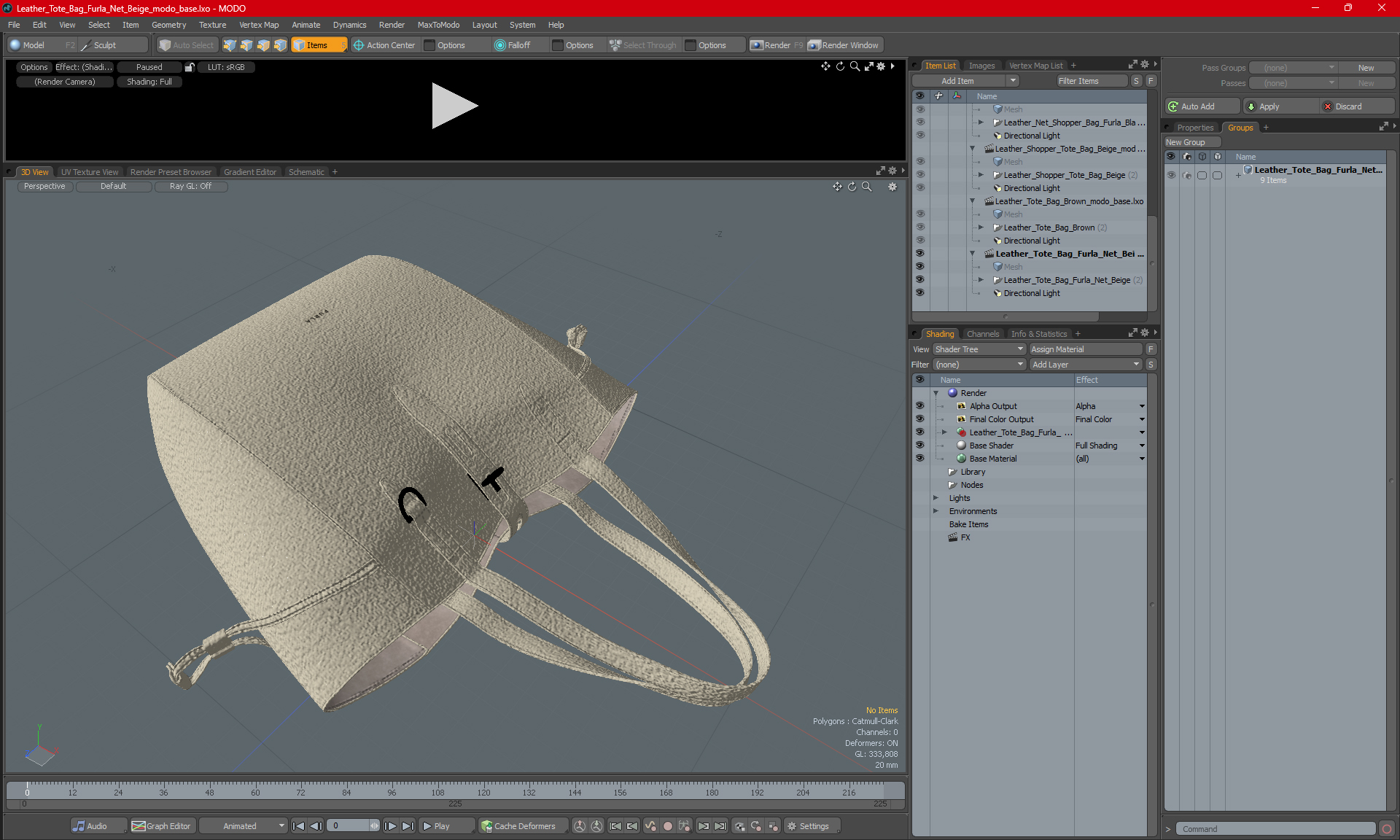The width and height of the screenshot is (1400, 840).
Task: Step to next frame
Action: click(390, 826)
